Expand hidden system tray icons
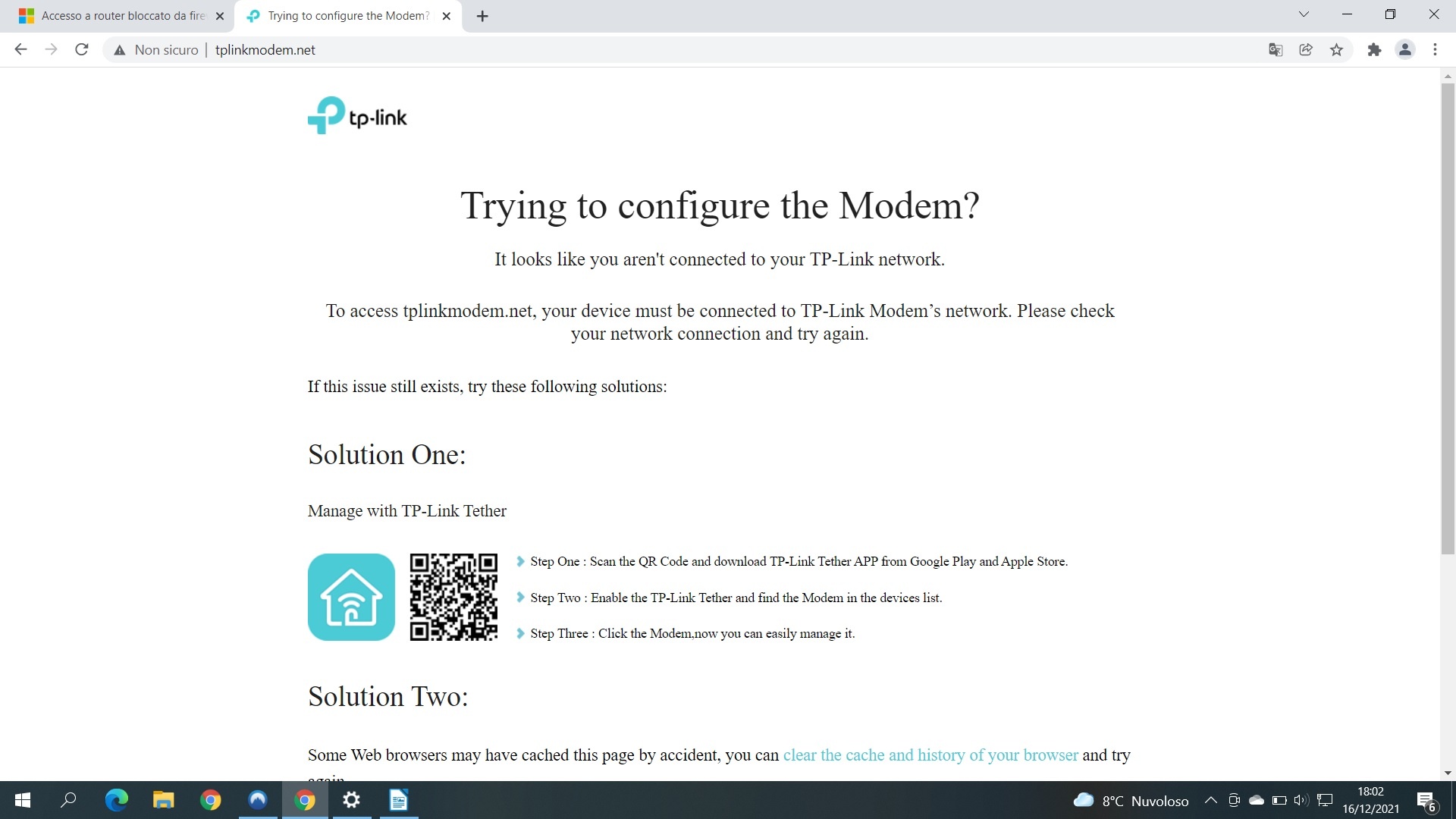 tap(1211, 800)
